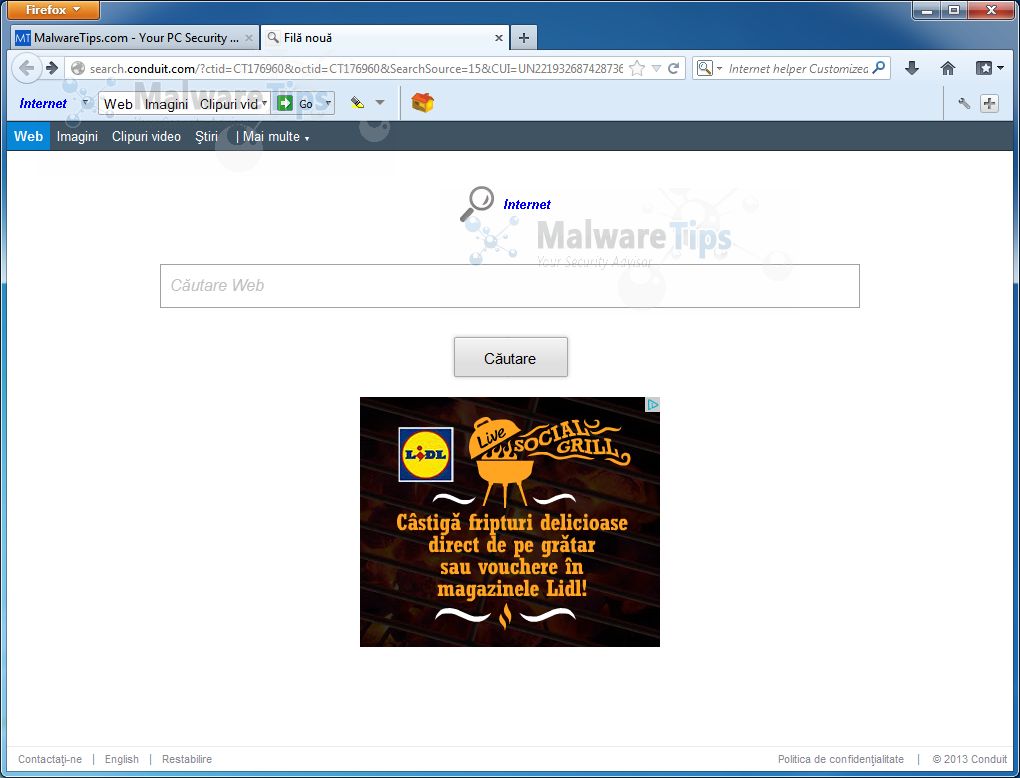Open the URL history dropdown arrow

click(656, 68)
